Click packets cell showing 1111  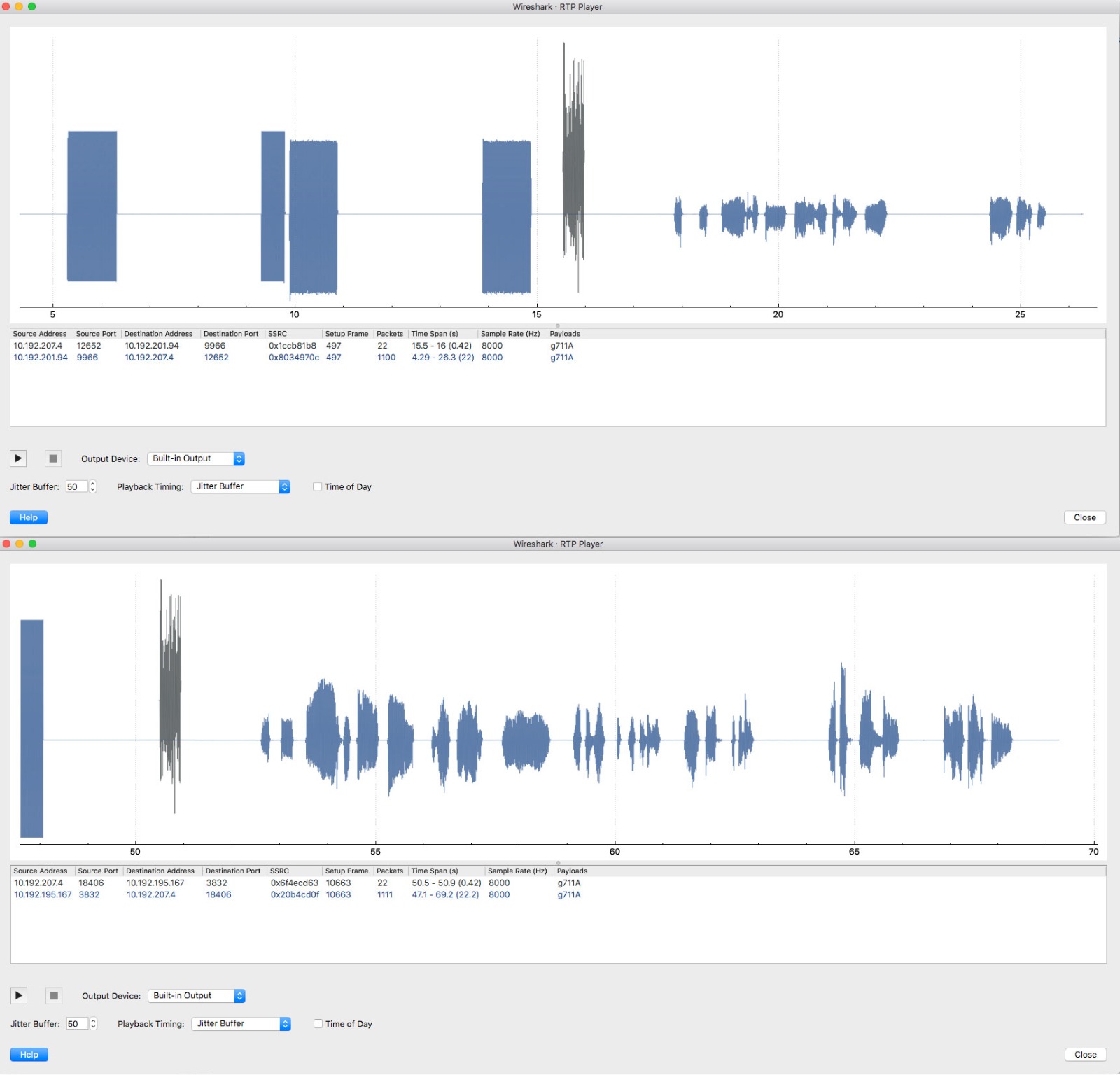[x=385, y=894]
